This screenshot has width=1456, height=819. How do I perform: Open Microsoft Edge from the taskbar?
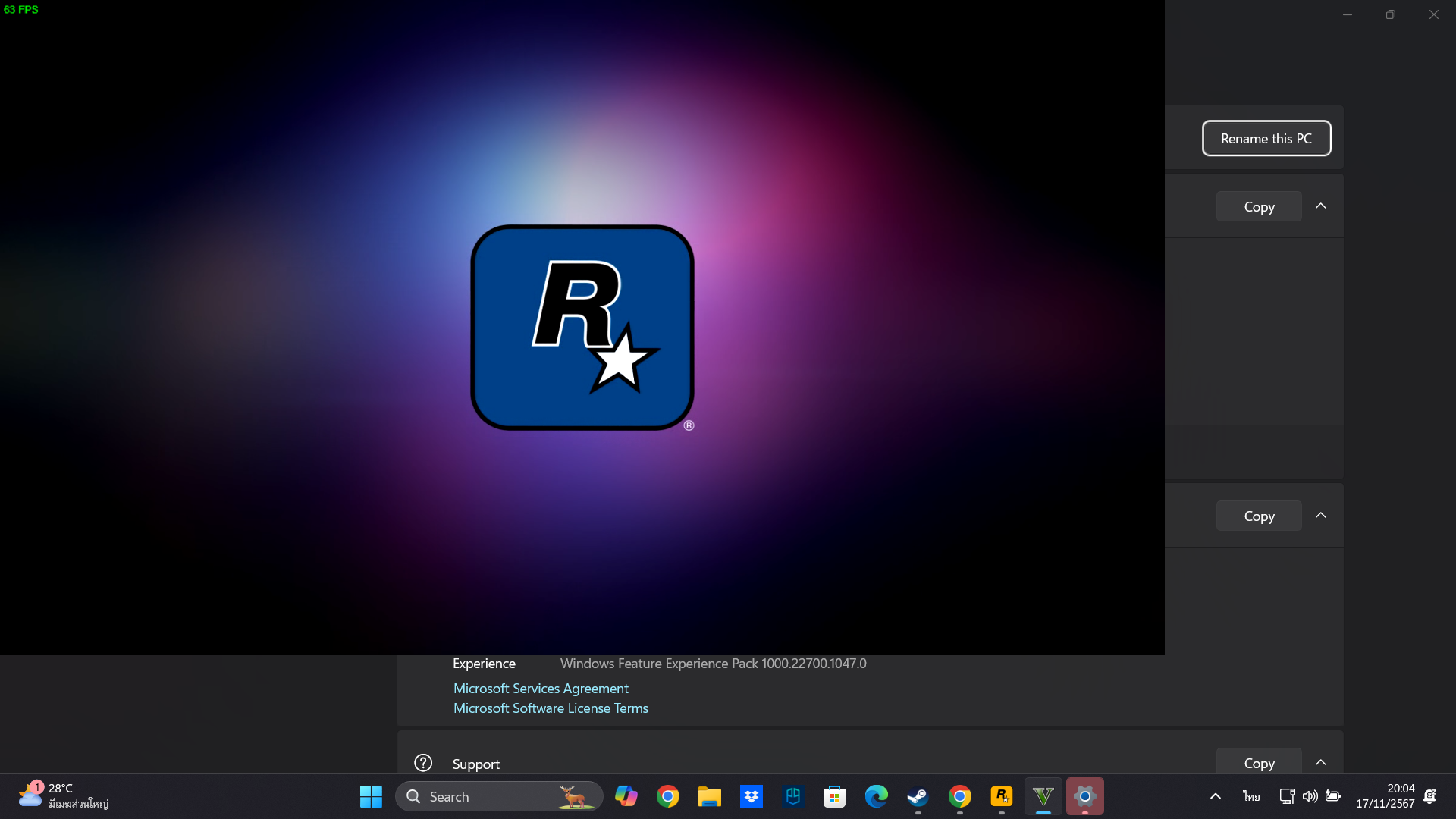pos(877,796)
